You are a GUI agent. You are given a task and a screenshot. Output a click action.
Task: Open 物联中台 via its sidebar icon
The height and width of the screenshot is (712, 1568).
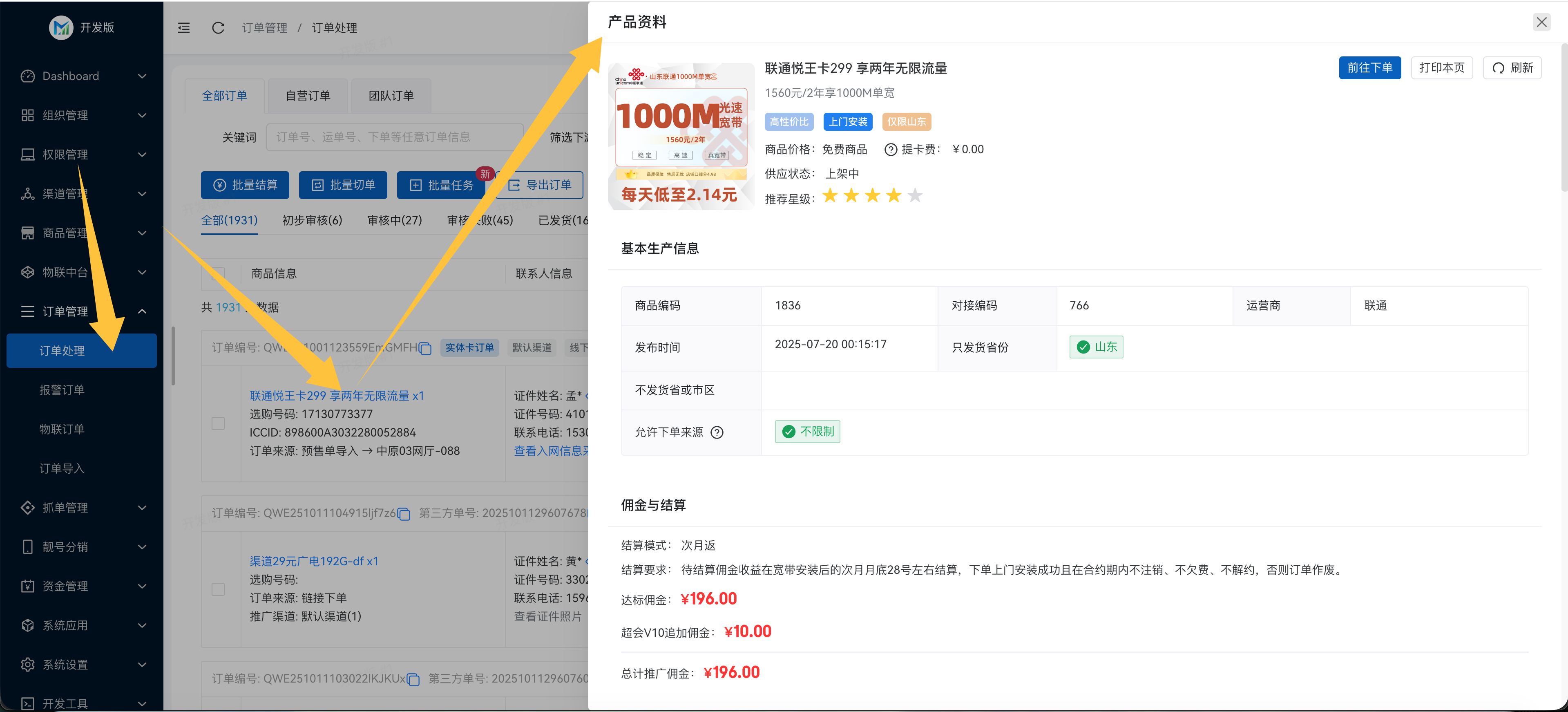click(28, 272)
